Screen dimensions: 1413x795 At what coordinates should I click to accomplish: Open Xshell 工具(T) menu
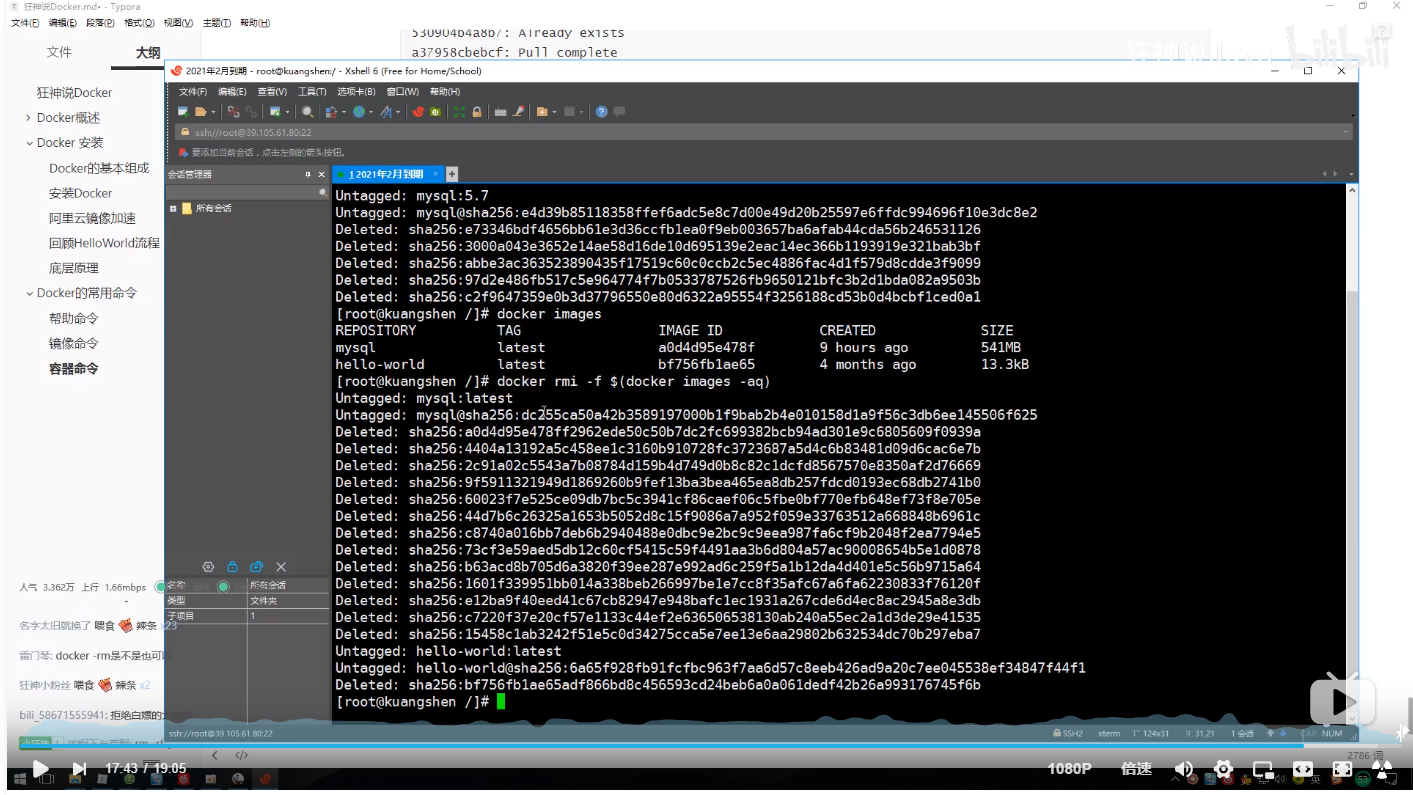coord(312,91)
